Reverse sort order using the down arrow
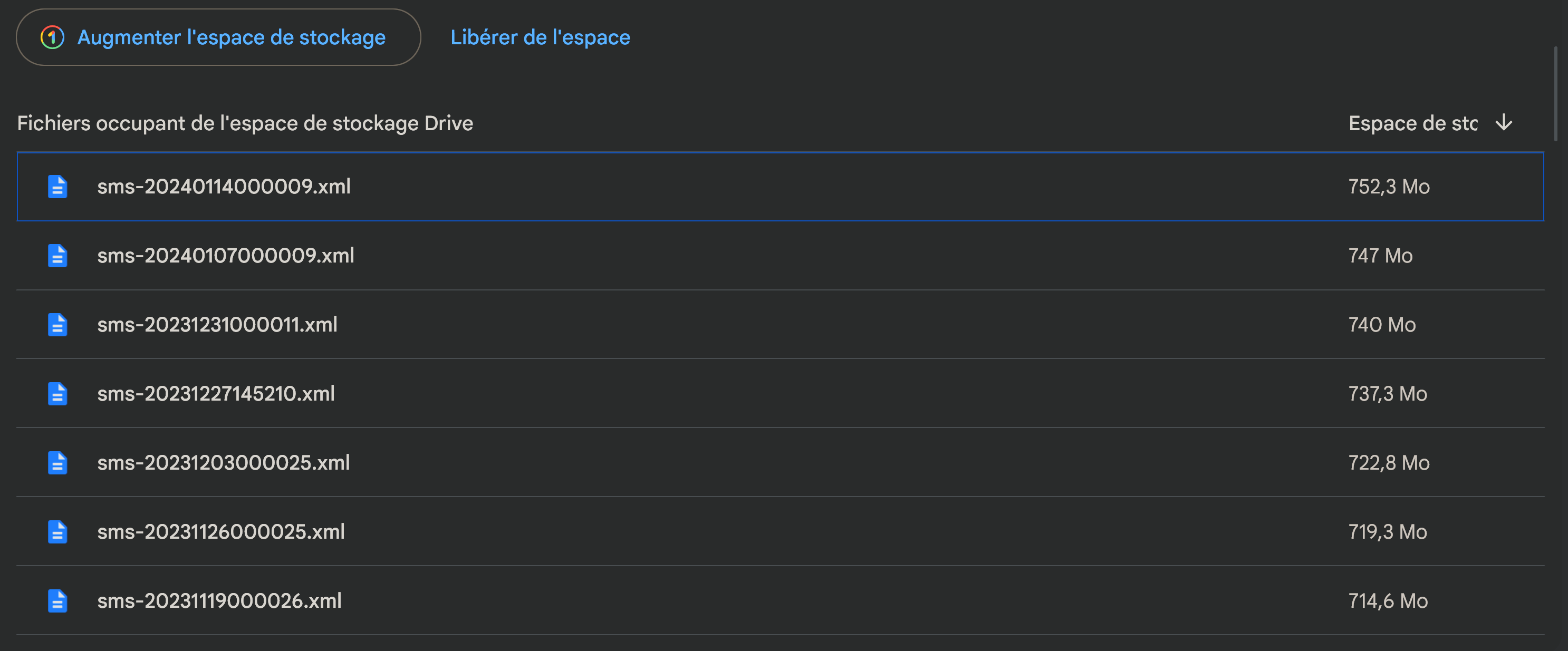 tap(1504, 123)
